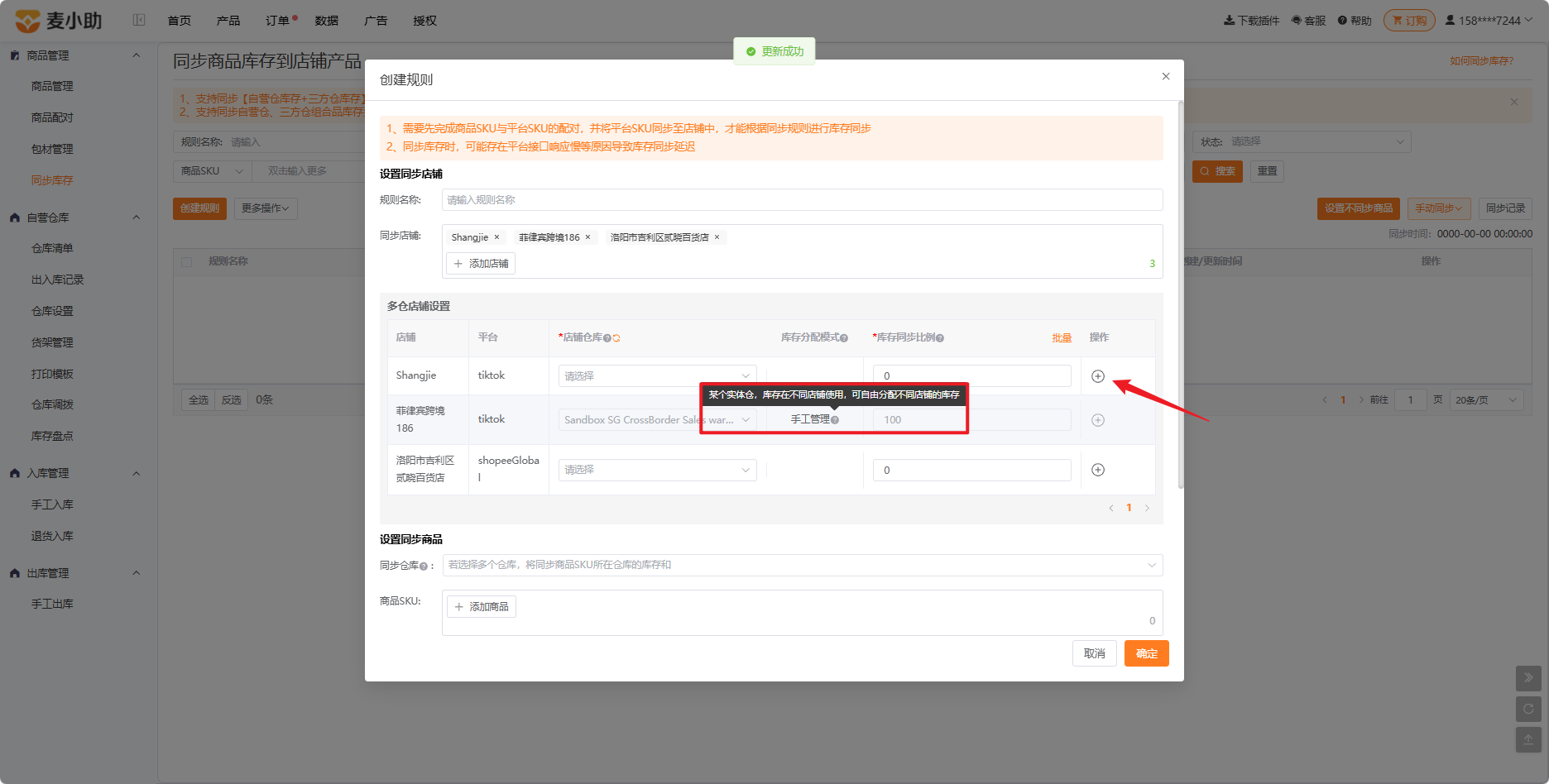Remove 菲律宾跨境186 store tag
Image resolution: width=1549 pixels, height=784 pixels.
(x=587, y=237)
